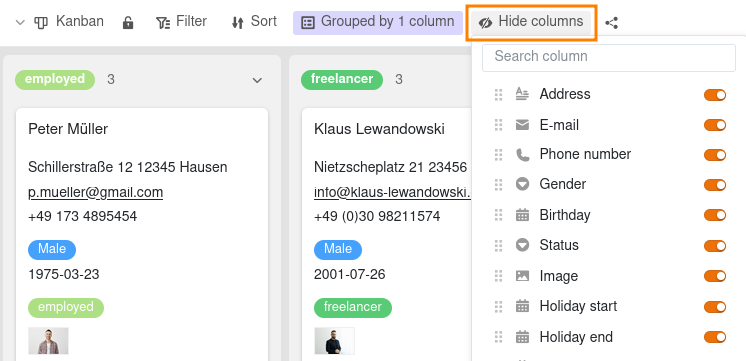This screenshot has height=361, width=746.
Task: Click the calendar icon next to Holiday start
Action: tap(522, 306)
